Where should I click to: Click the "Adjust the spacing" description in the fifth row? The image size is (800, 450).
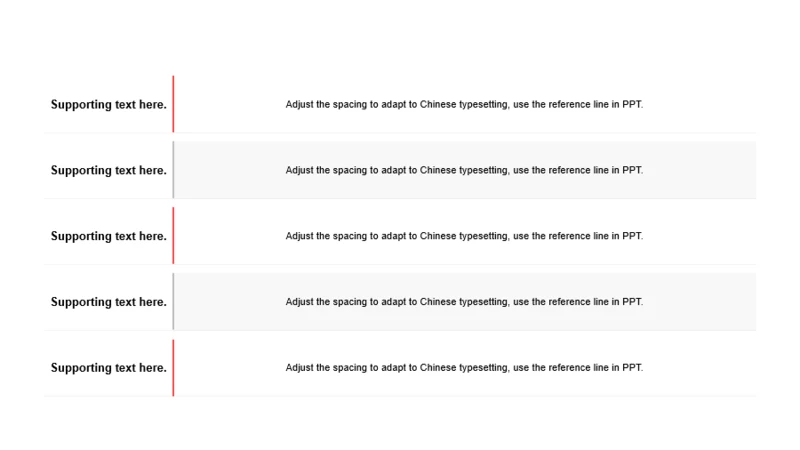tap(464, 368)
